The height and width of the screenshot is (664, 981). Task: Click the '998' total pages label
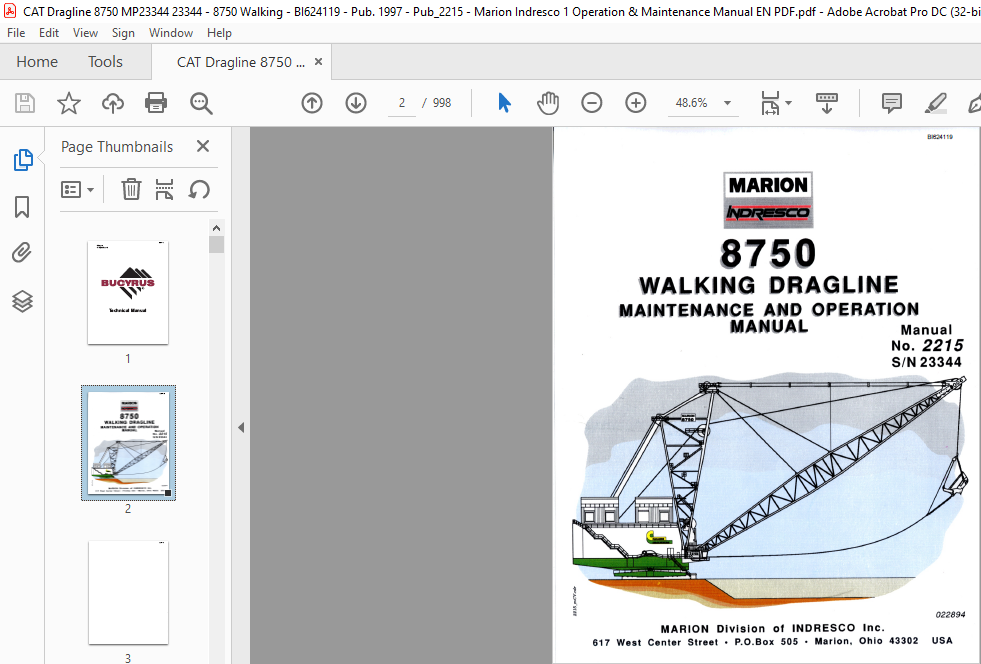pos(442,103)
